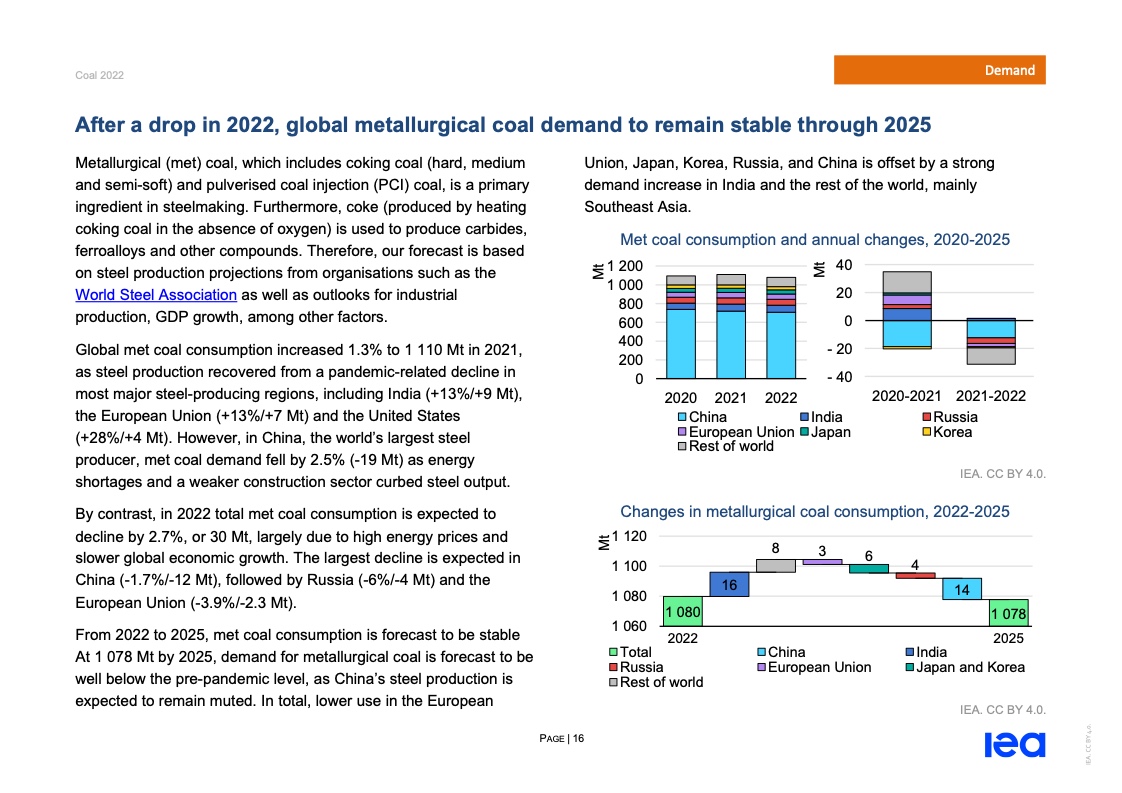This screenshot has height=793, width=1122.
Task: Click the China waterfall bar labeled 14
Action: point(961,589)
